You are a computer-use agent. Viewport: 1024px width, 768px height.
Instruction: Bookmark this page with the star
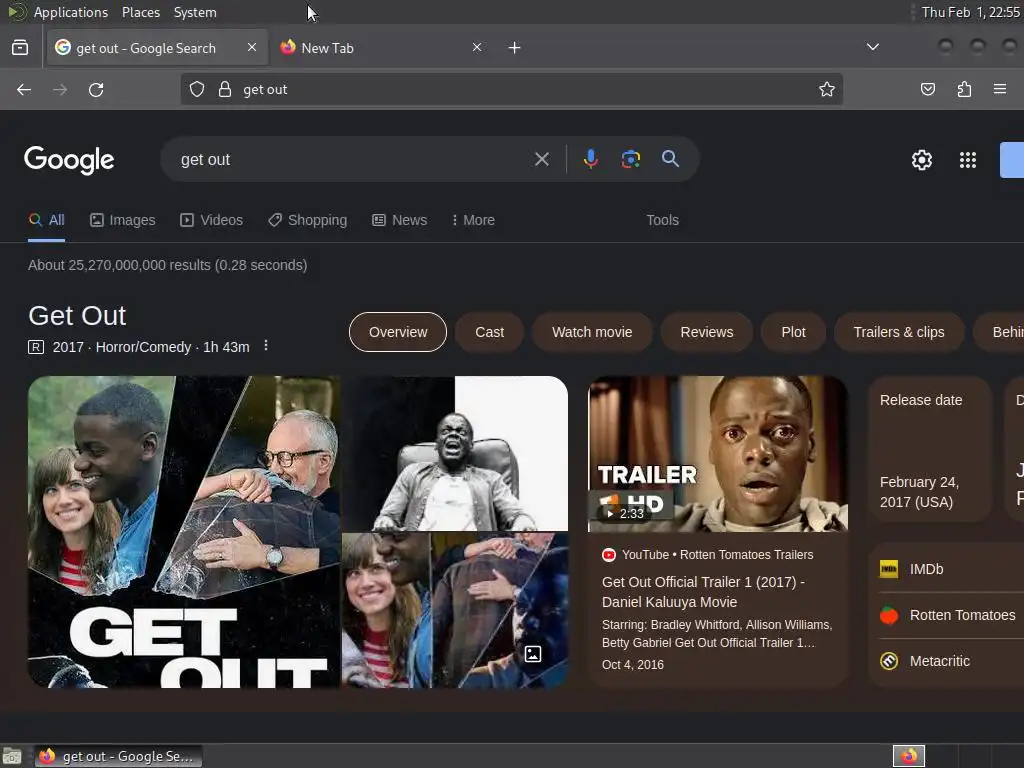(x=827, y=89)
